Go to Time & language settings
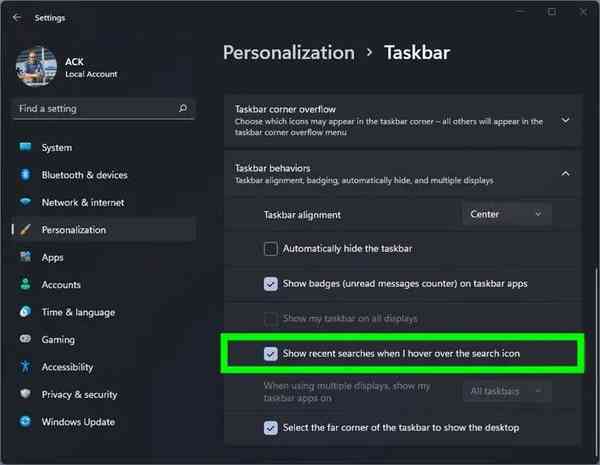The height and width of the screenshot is (465, 600). pos(78,312)
